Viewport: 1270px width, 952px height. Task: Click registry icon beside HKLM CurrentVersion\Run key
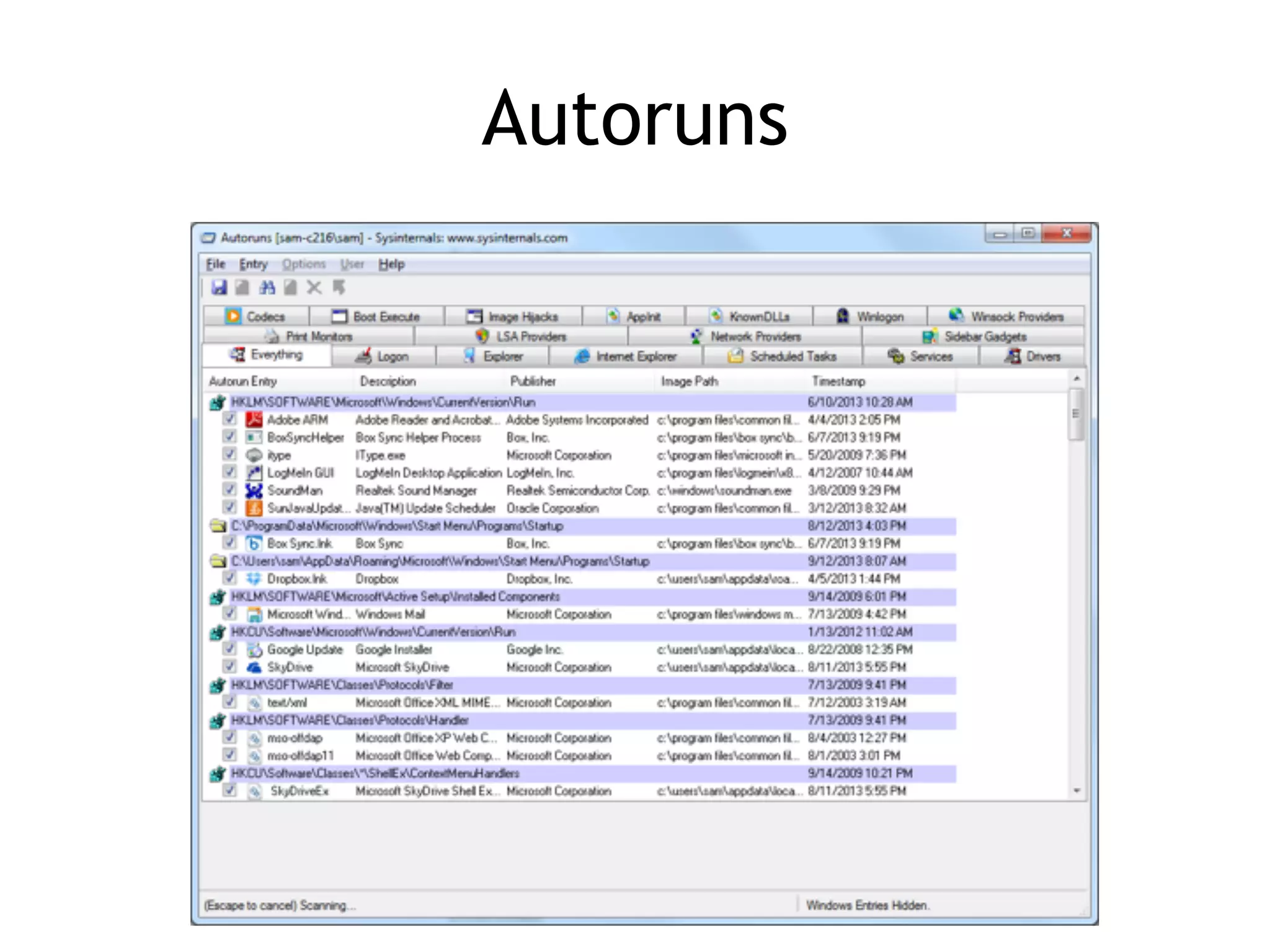coord(218,403)
